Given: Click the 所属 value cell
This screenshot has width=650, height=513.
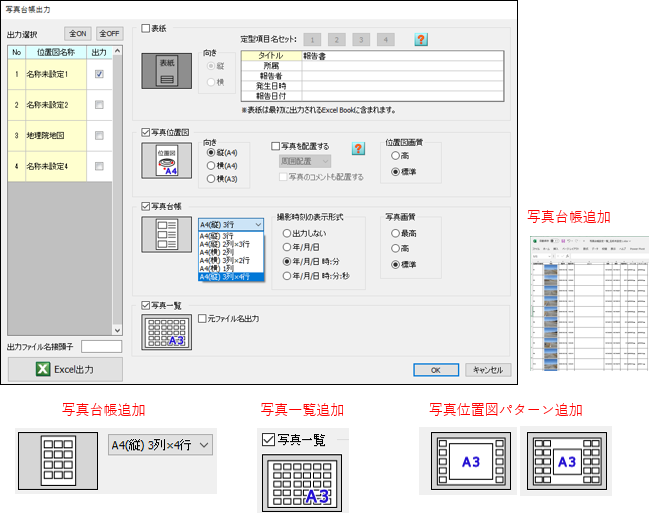Looking at the screenshot, I should coord(403,66).
